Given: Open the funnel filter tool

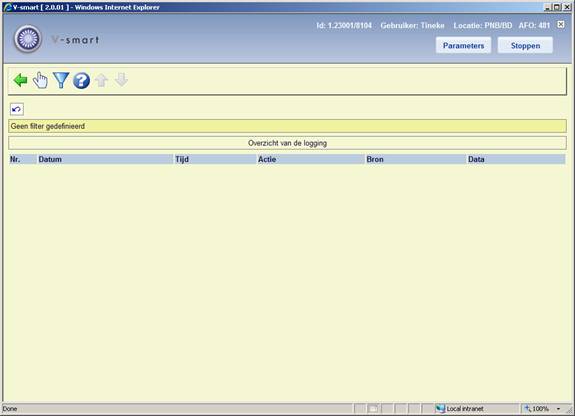Looking at the screenshot, I should (61, 80).
